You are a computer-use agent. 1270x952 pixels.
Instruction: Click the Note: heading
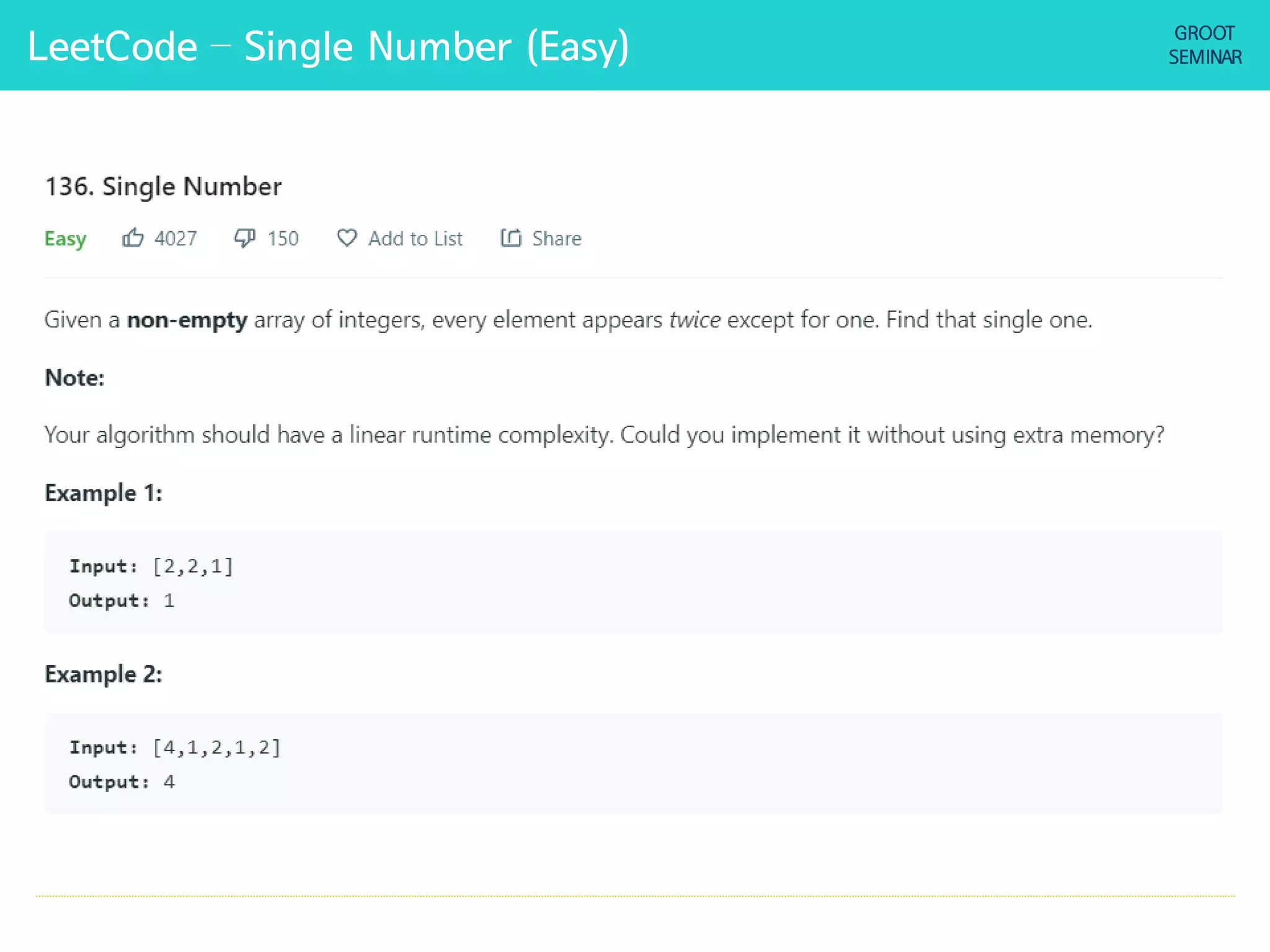[74, 377]
